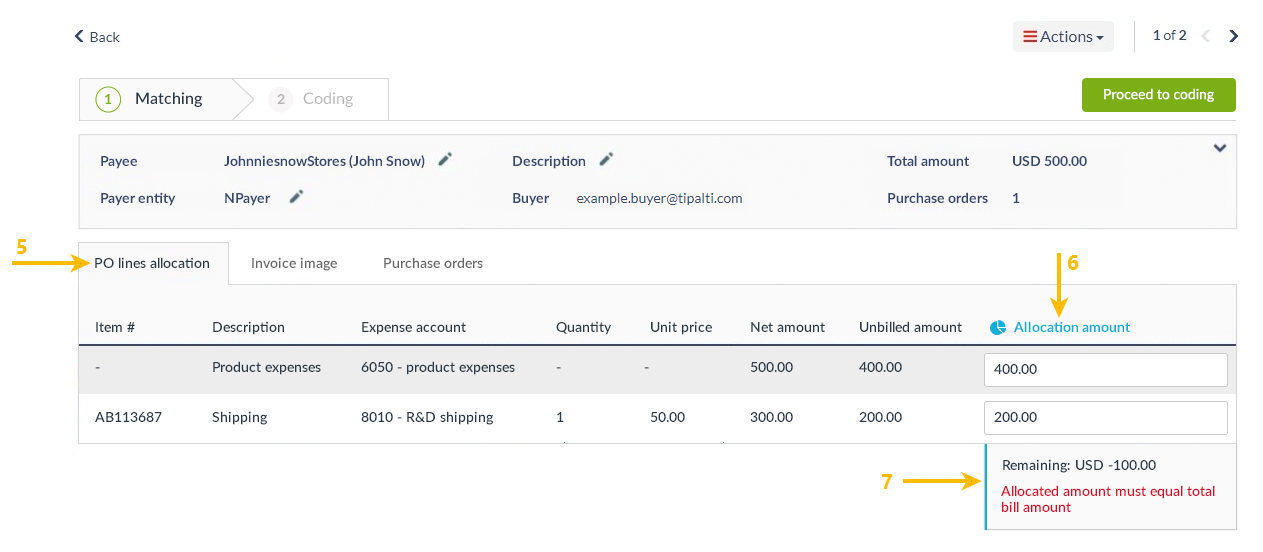The image size is (1263, 552).
Task: Switch to the Purchase orders tab
Action: 433,264
